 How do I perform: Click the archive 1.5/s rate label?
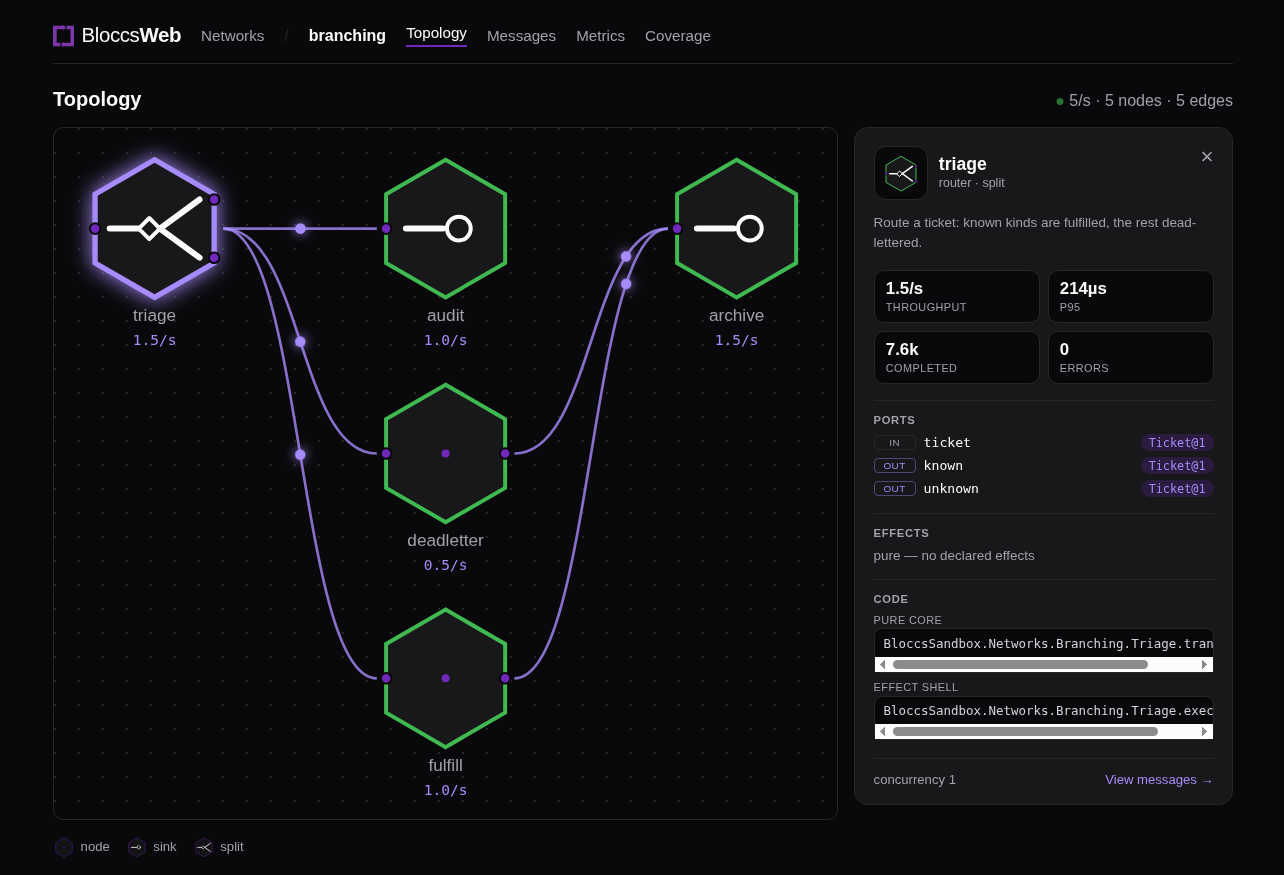pos(737,340)
